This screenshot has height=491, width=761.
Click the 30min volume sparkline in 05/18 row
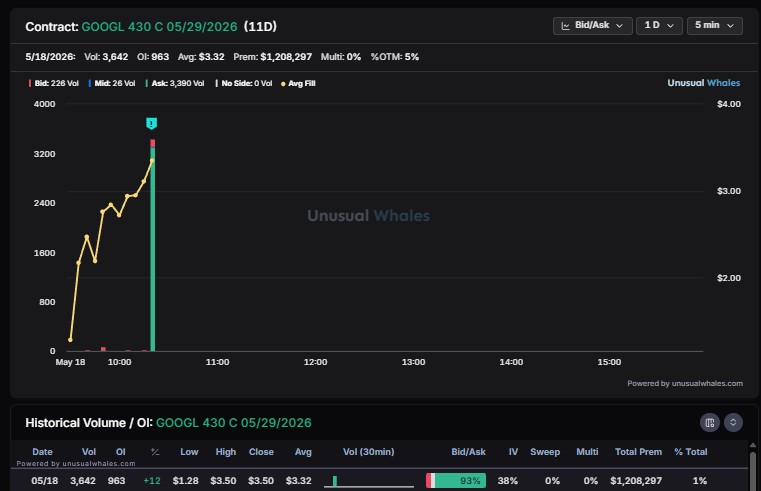tap(369, 481)
